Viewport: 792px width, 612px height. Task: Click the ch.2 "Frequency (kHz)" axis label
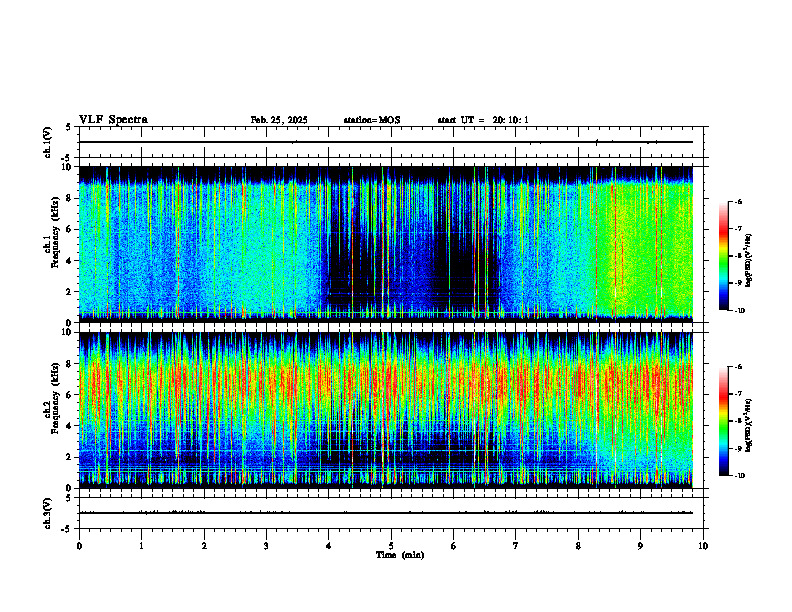[55, 398]
